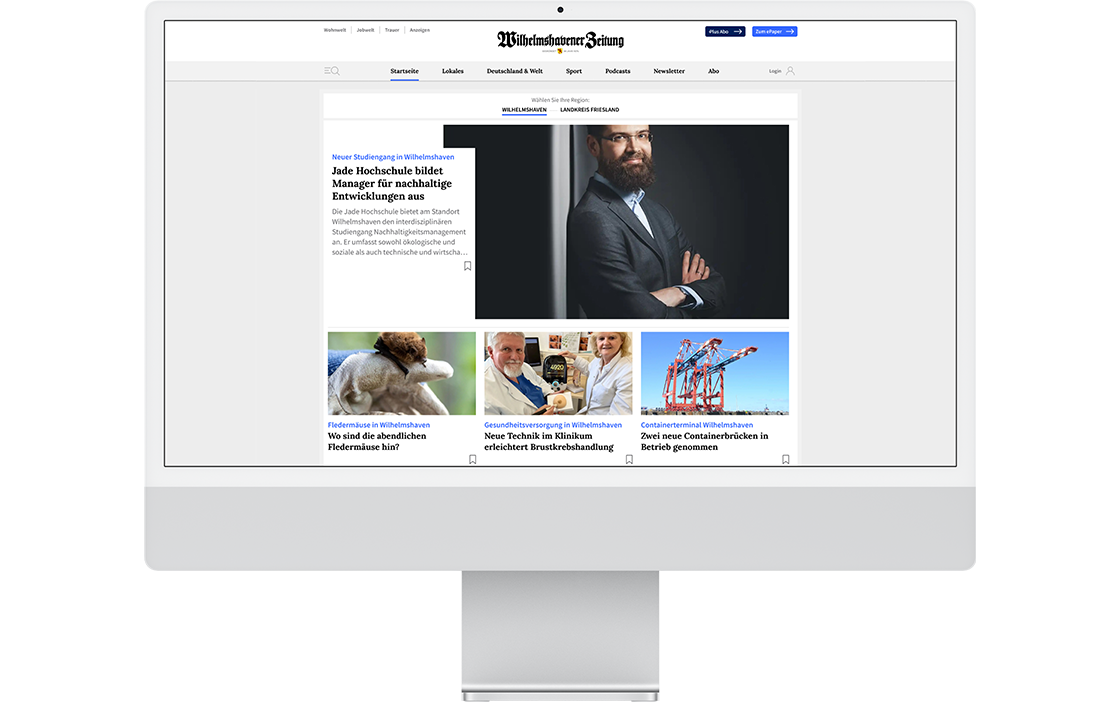This screenshot has width=1120, height=702.
Task: Bookmark the Fledermäuse article
Action: (x=472, y=459)
